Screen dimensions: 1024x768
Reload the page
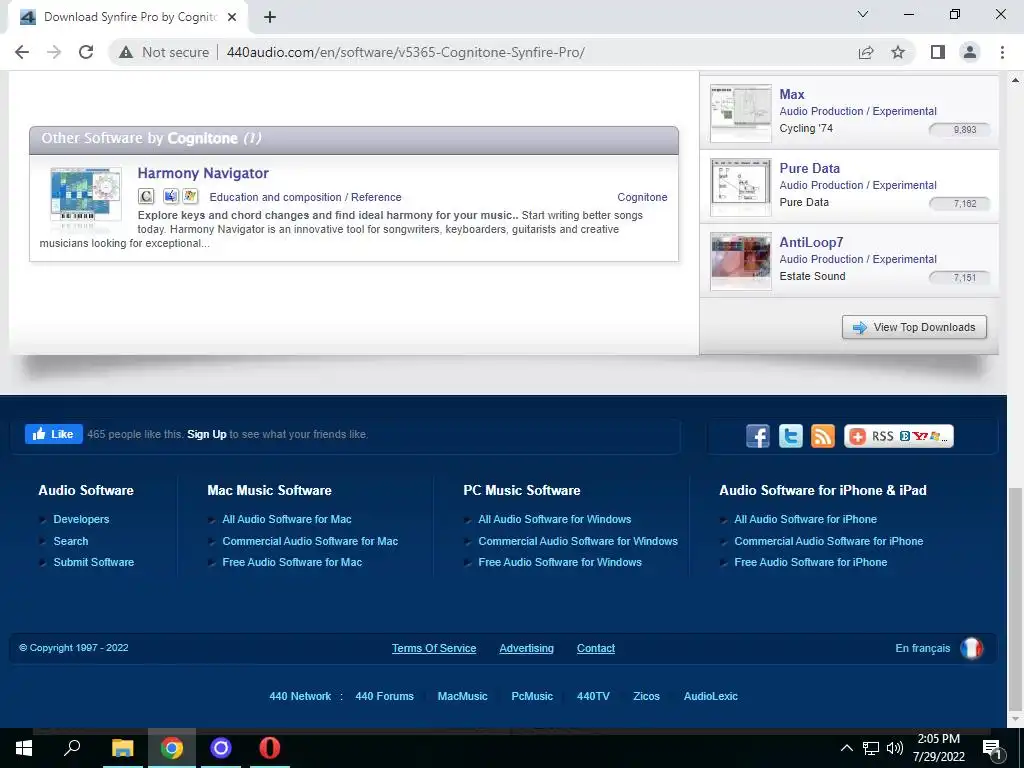pyautogui.click(x=86, y=52)
